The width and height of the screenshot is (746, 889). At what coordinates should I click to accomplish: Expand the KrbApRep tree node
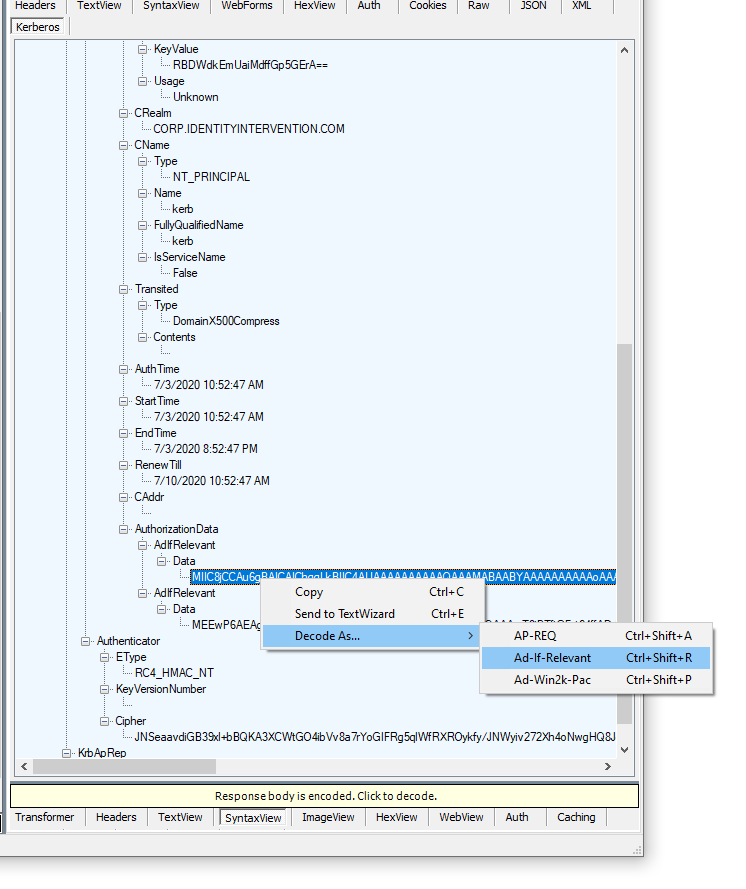(x=67, y=753)
